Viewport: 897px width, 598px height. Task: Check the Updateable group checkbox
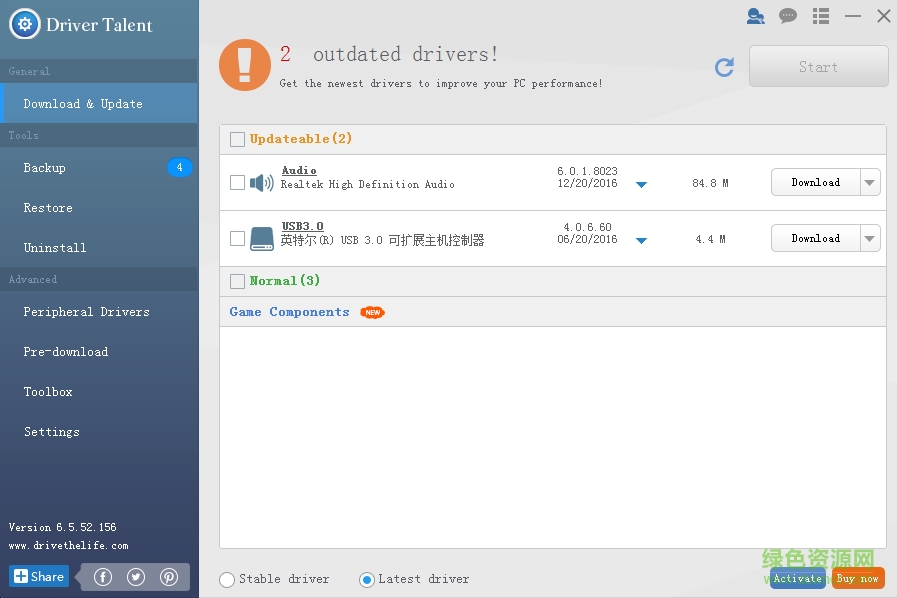pyautogui.click(x=237, y=139)
